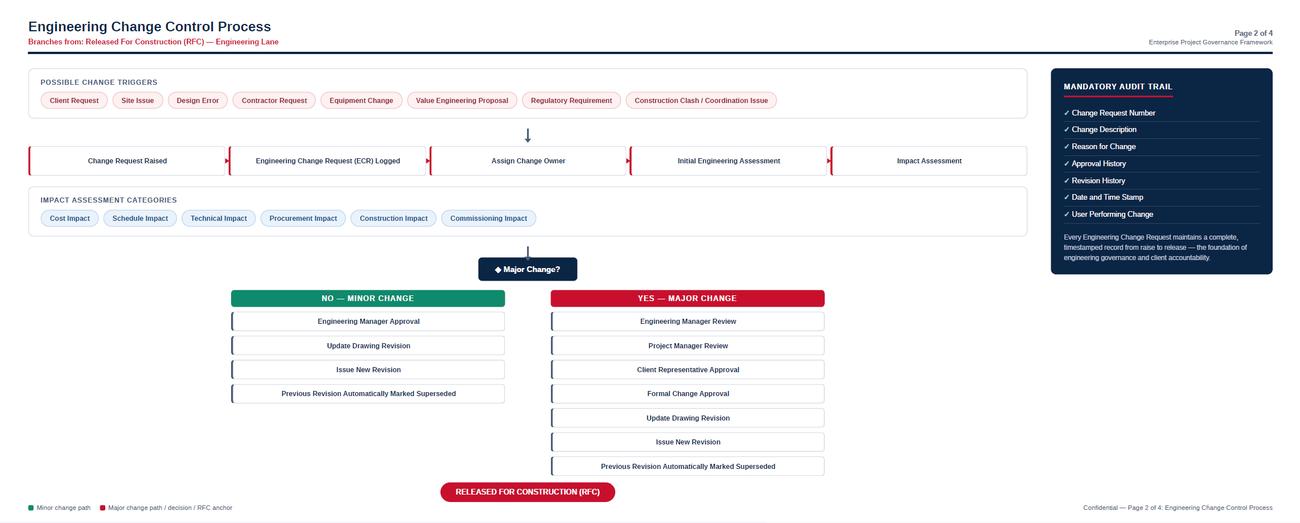Click the red RELEASED FOR CONSTRUCTION (RFC) pill

[528, 492]
